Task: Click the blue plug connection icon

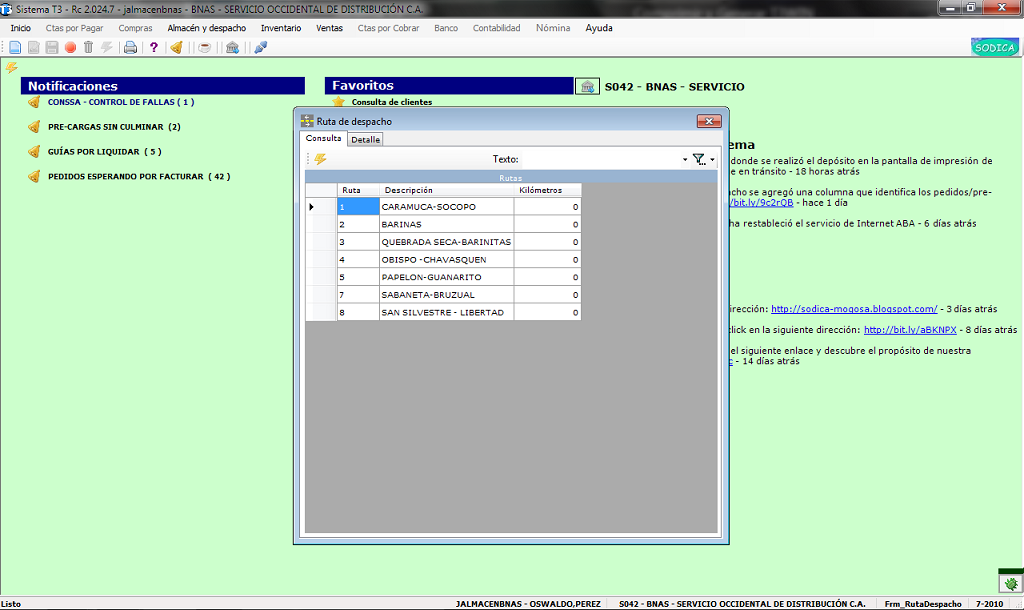Action: coord(261,48)
